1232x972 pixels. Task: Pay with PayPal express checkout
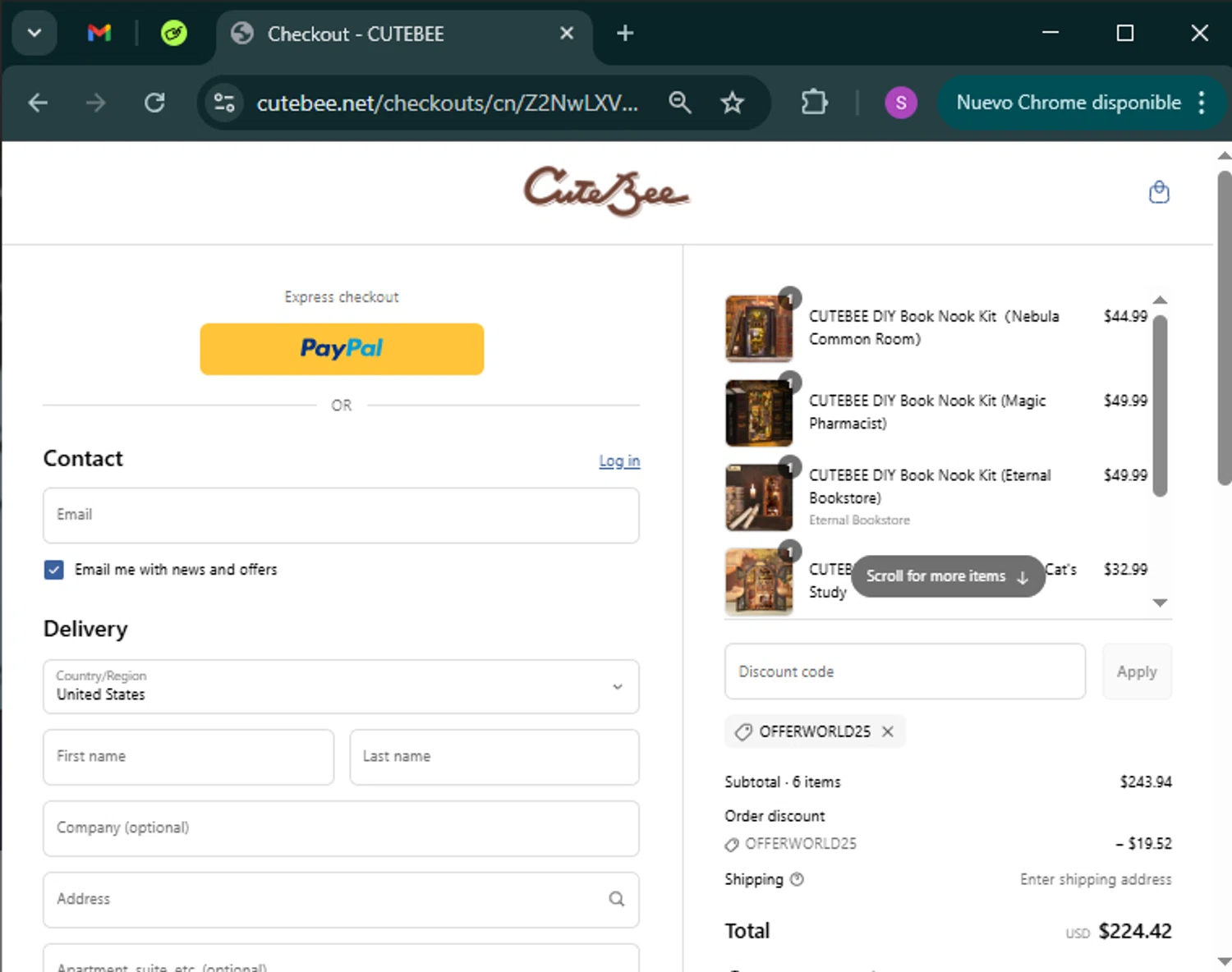[342, 349]
